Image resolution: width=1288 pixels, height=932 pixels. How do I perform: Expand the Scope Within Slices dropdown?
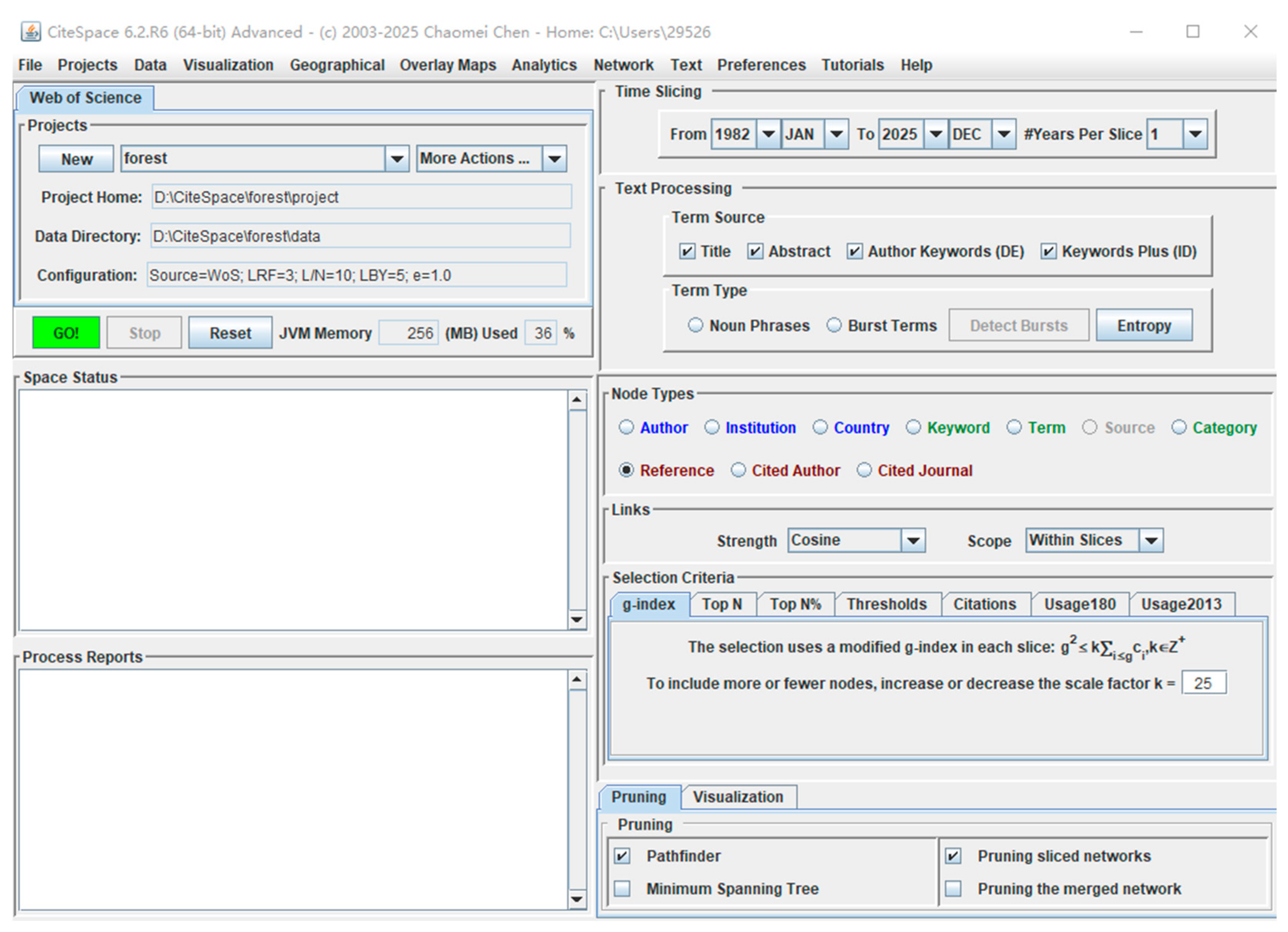[1151, 541]
